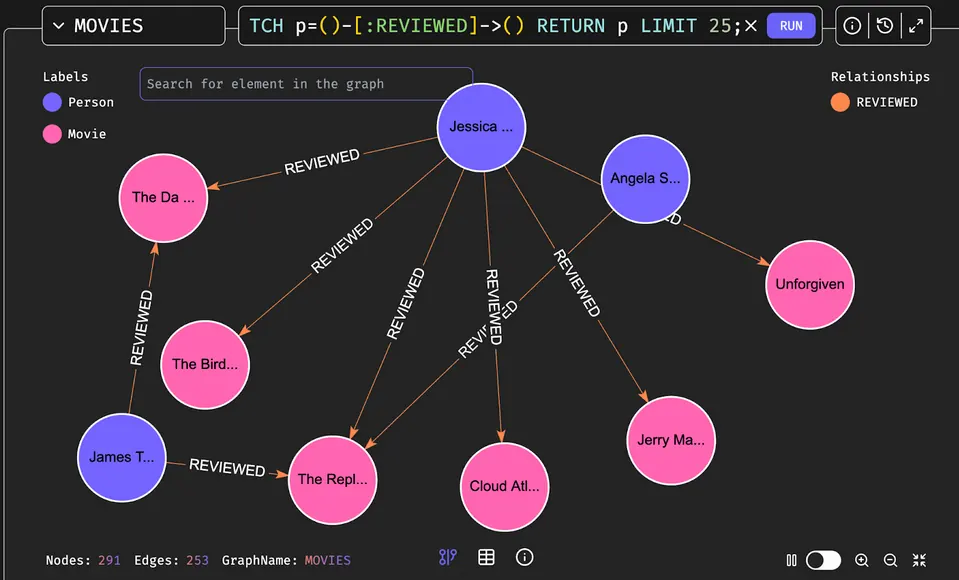
Task: Open the query info icon
Action: pos(852,26)
